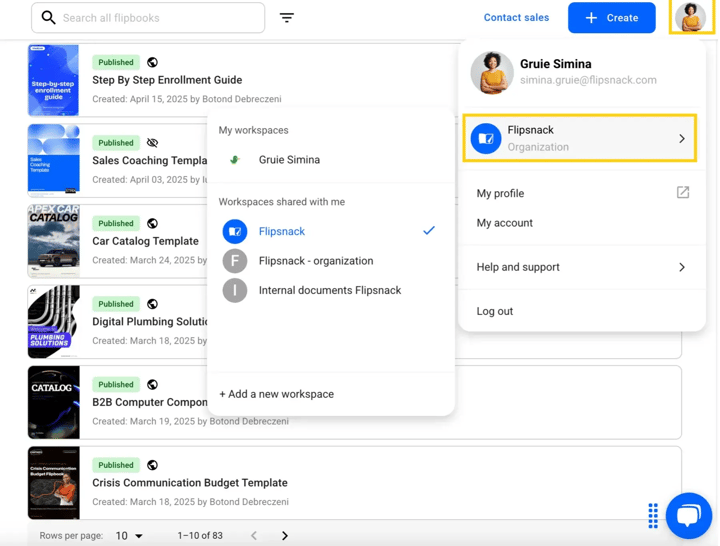Viewport: 720px width, 546px height.
Task: Open Crisis Communication Budget thumbnail
Action: tap(53, 483)
